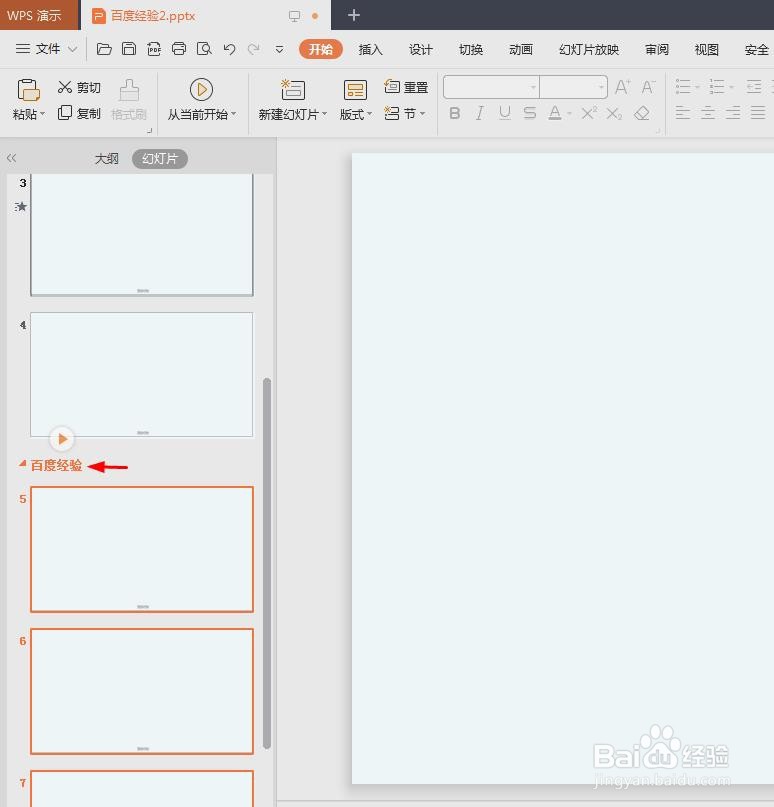This screenshot has height=807, width=774.
Task: Switch to the 设计 tab
Action: click(x=420, y=49)
